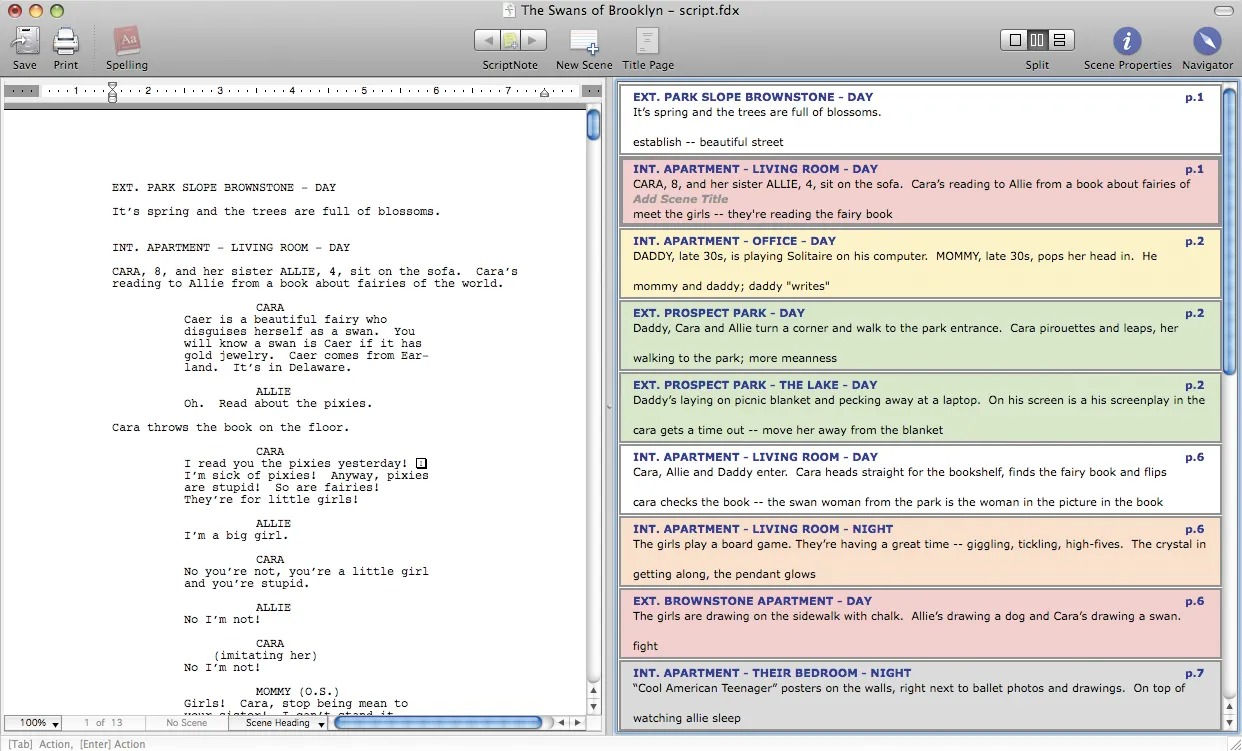
Task: Go to the next ScriptNote with the right arrow
Action: tap(535, 40)
